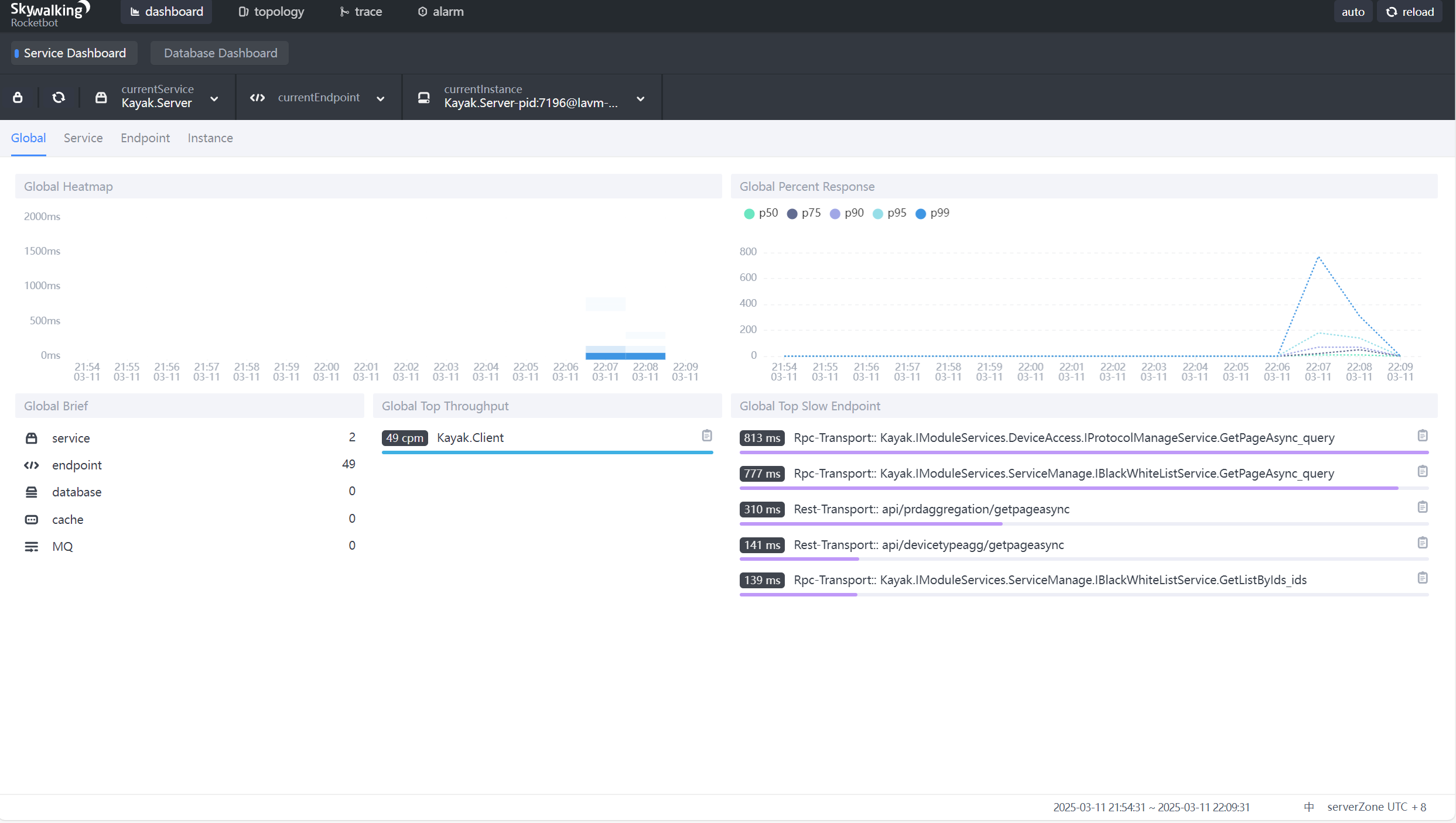The image size is (1456, 823).
Task: Click the Skywalking Rocketbot logo
Action: click(x=50, y=14)
